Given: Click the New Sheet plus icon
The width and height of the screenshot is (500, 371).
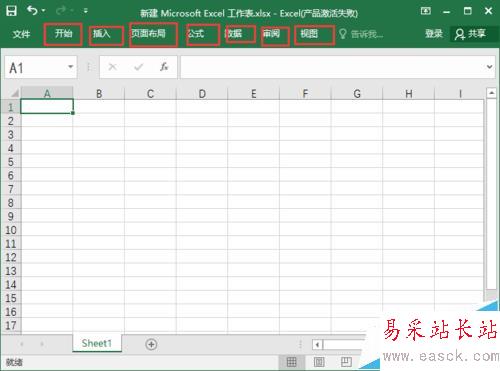Looking at the screenshot, I should pos(151,344).
